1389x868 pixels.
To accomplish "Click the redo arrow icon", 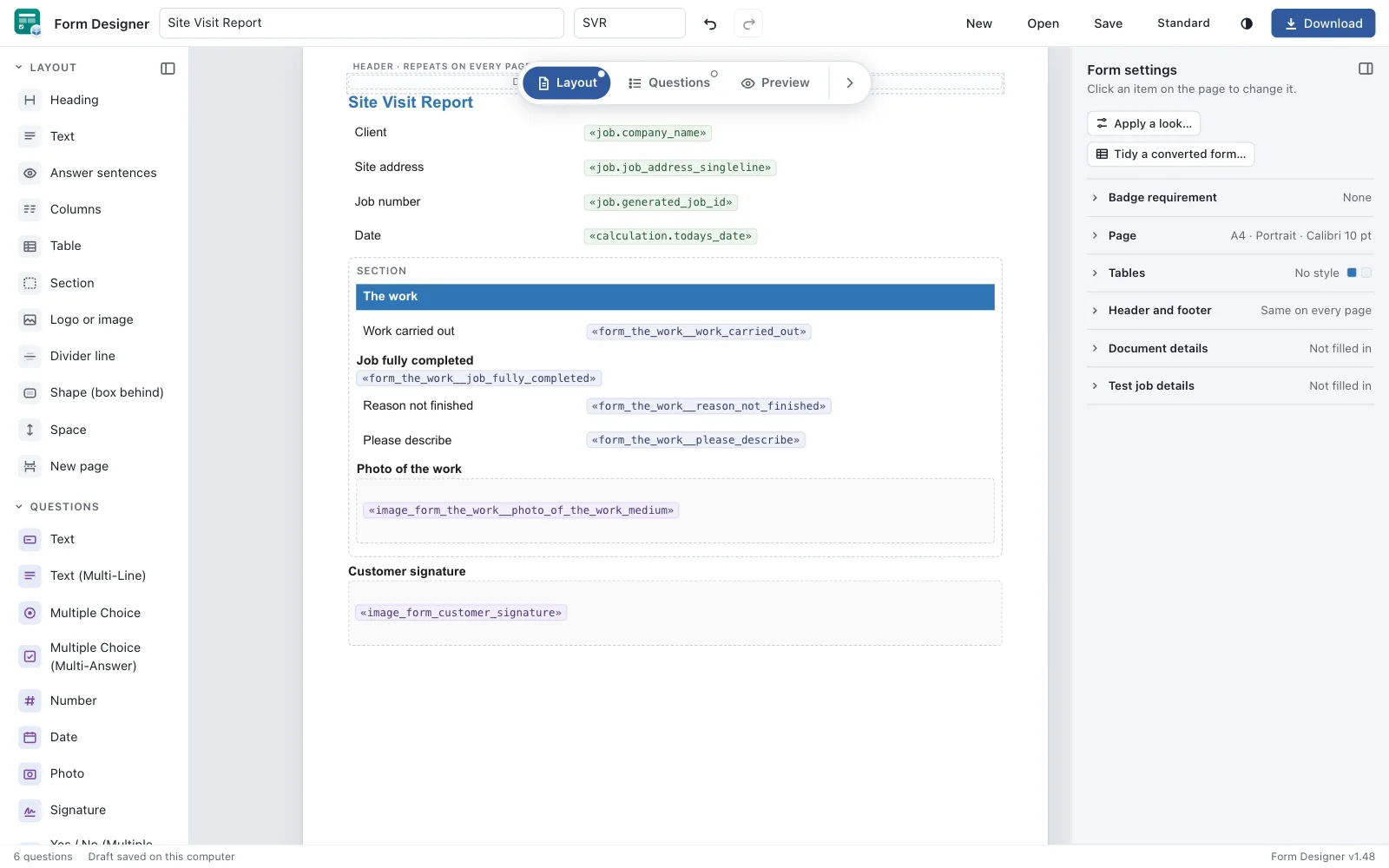I will click(x=748, y=23).
